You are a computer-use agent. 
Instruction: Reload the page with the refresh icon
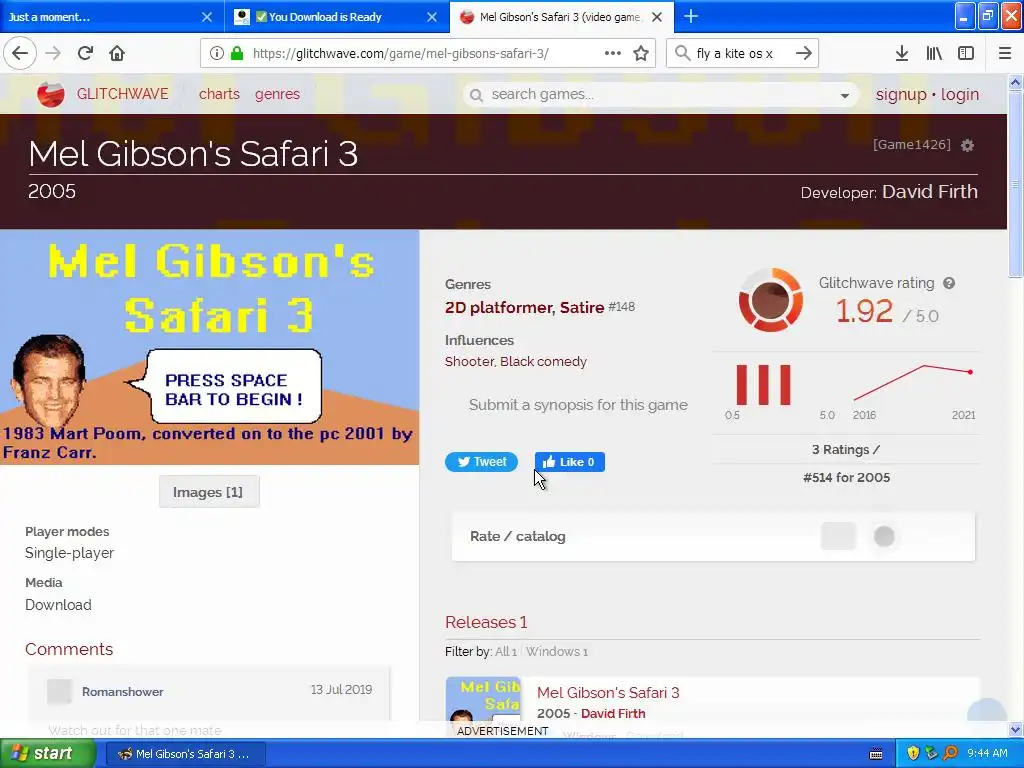[x=85, y=53]
